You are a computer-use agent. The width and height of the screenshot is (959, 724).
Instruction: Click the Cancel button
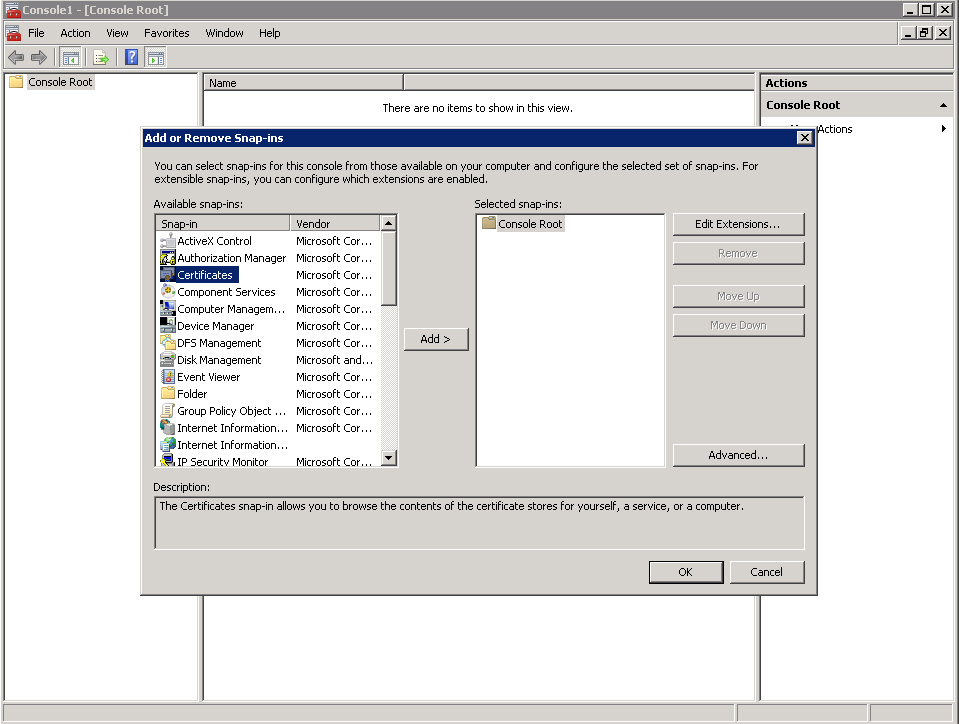click(x=766, y=572)
